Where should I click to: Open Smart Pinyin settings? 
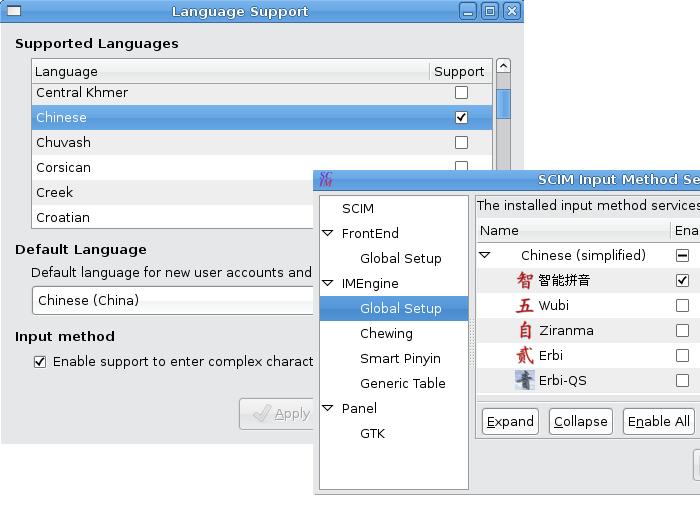click(x=400, y=358)
